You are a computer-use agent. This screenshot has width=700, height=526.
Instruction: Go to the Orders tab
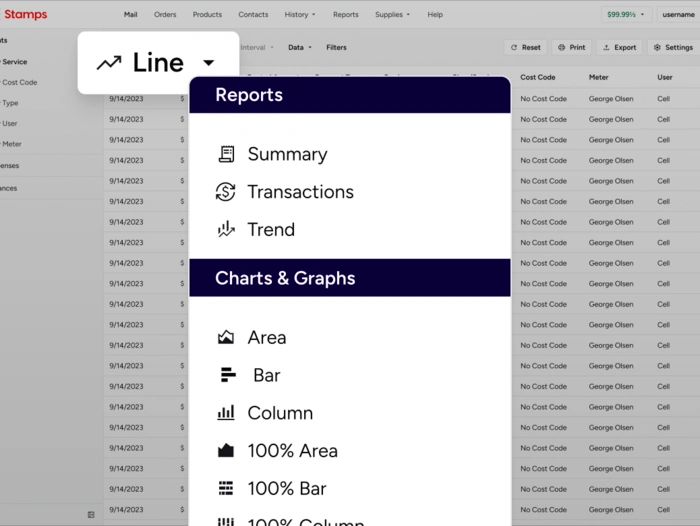[x=165, y=15]
